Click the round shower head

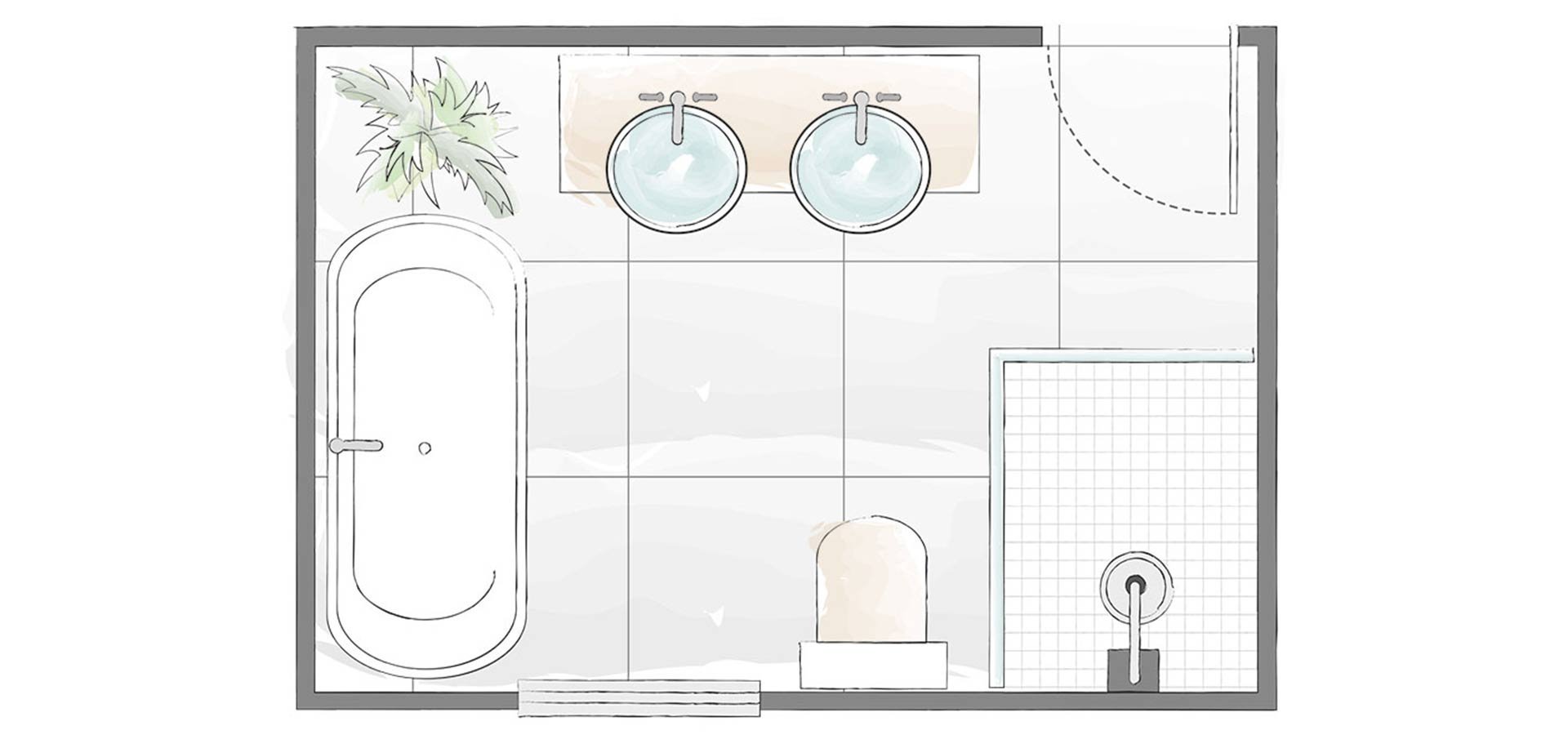(1135, 586)
